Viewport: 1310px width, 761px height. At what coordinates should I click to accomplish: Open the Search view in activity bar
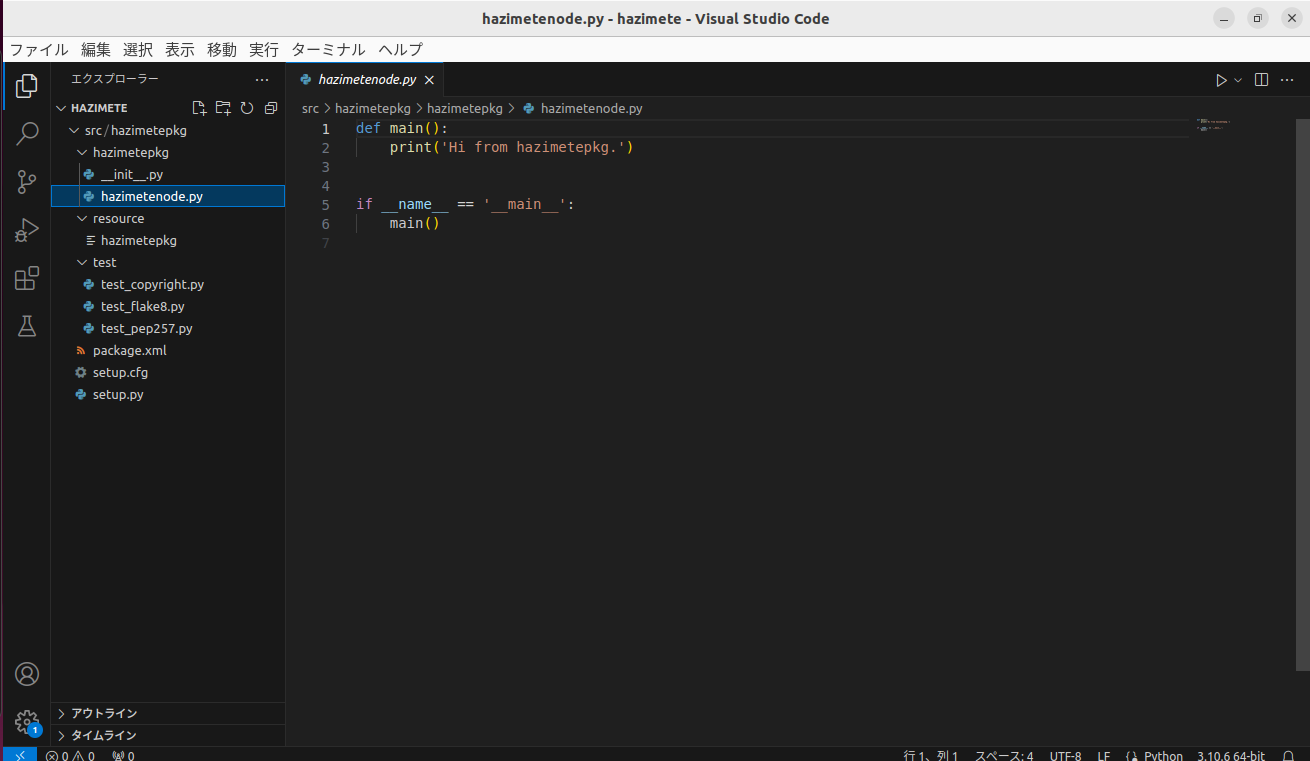pyautogui.click(x=27, y=133)
